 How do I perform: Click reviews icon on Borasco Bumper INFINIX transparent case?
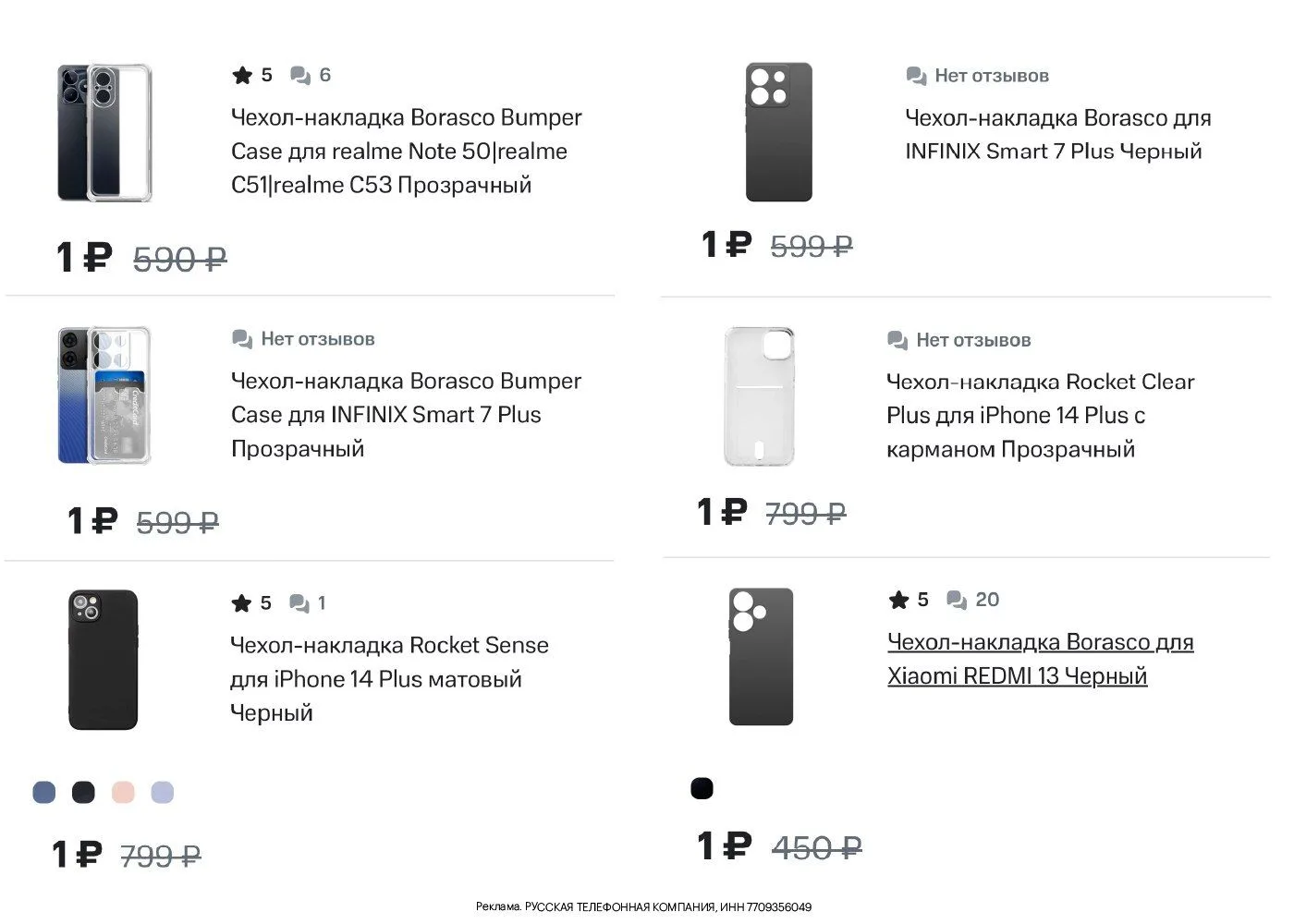(242, 340)
